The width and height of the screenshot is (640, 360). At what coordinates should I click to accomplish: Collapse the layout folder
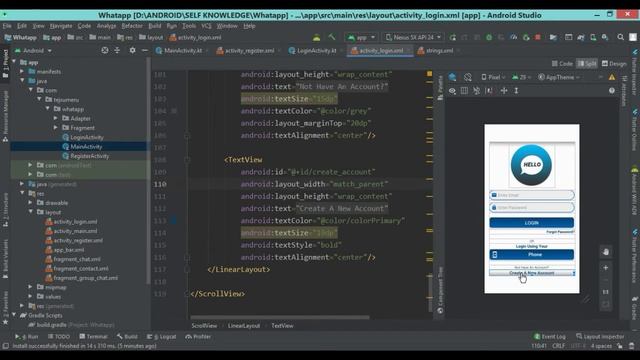tap(30, 212)
